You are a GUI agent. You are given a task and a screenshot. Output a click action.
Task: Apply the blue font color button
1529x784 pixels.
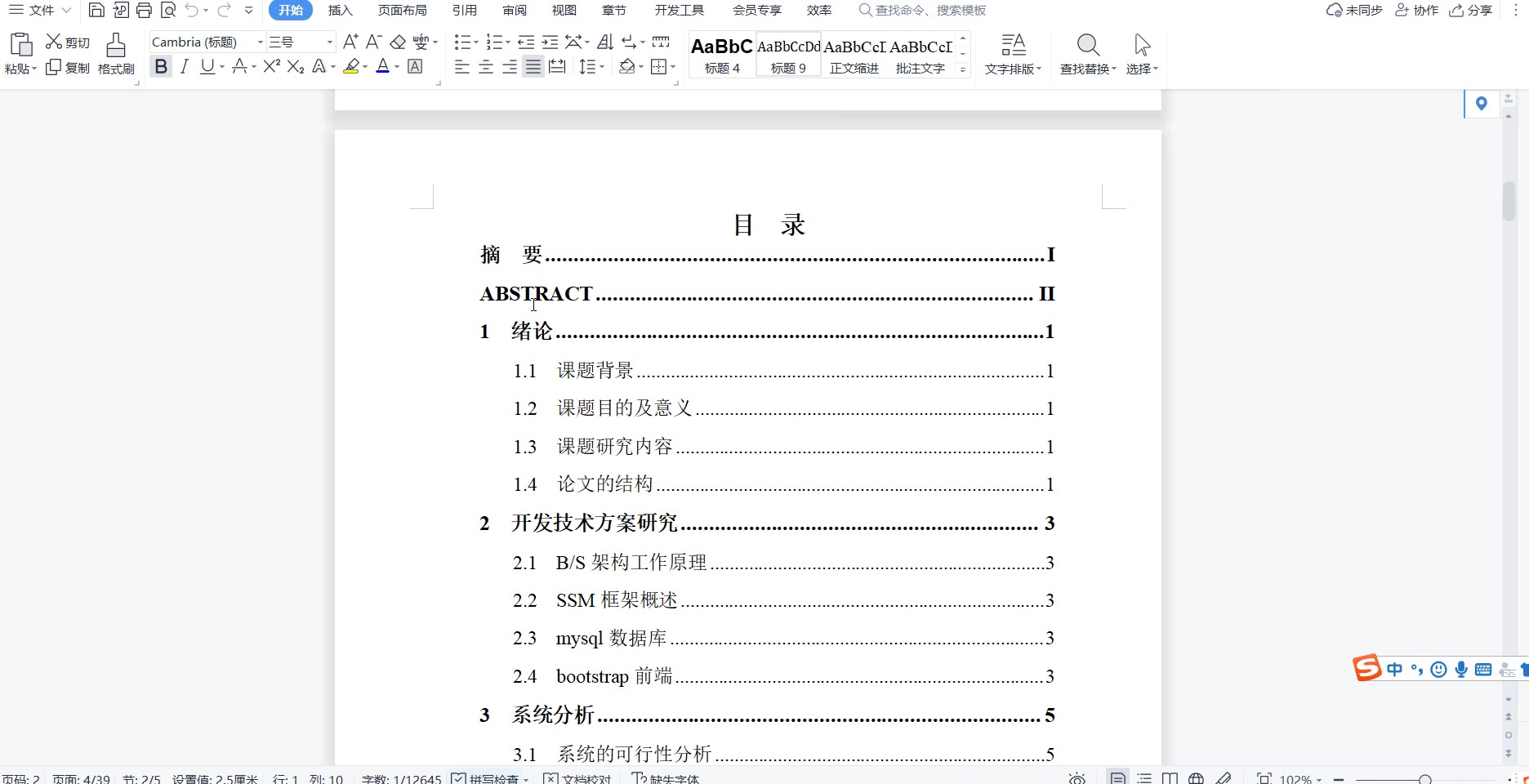[x=382, y=67]
